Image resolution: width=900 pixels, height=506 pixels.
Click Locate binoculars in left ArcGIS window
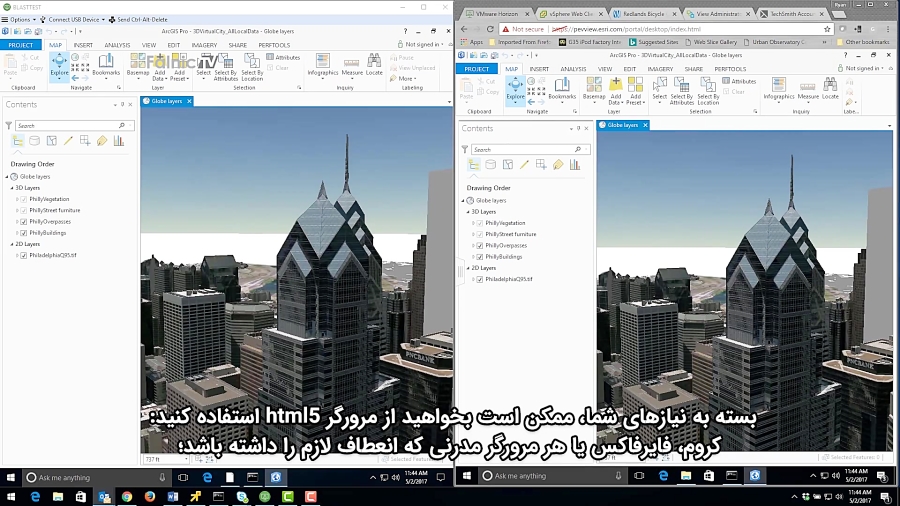(374, 65)
